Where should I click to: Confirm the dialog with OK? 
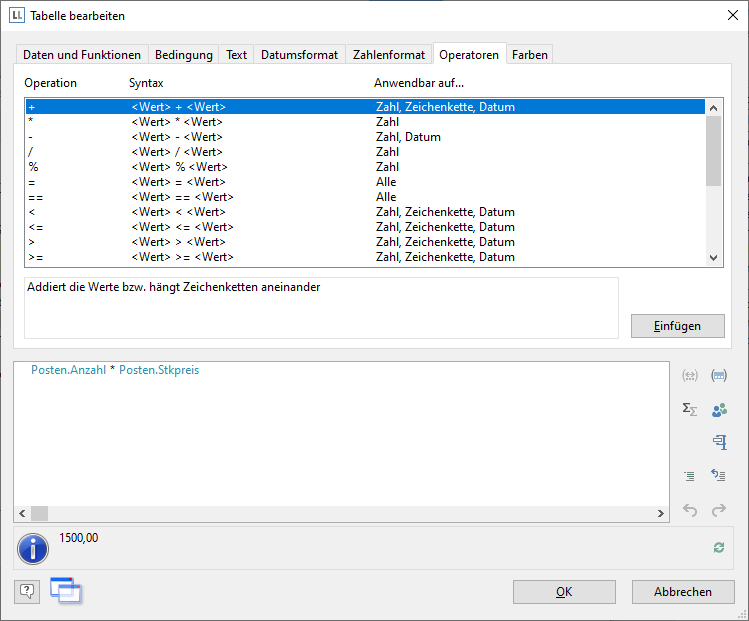tap(564, 592)
